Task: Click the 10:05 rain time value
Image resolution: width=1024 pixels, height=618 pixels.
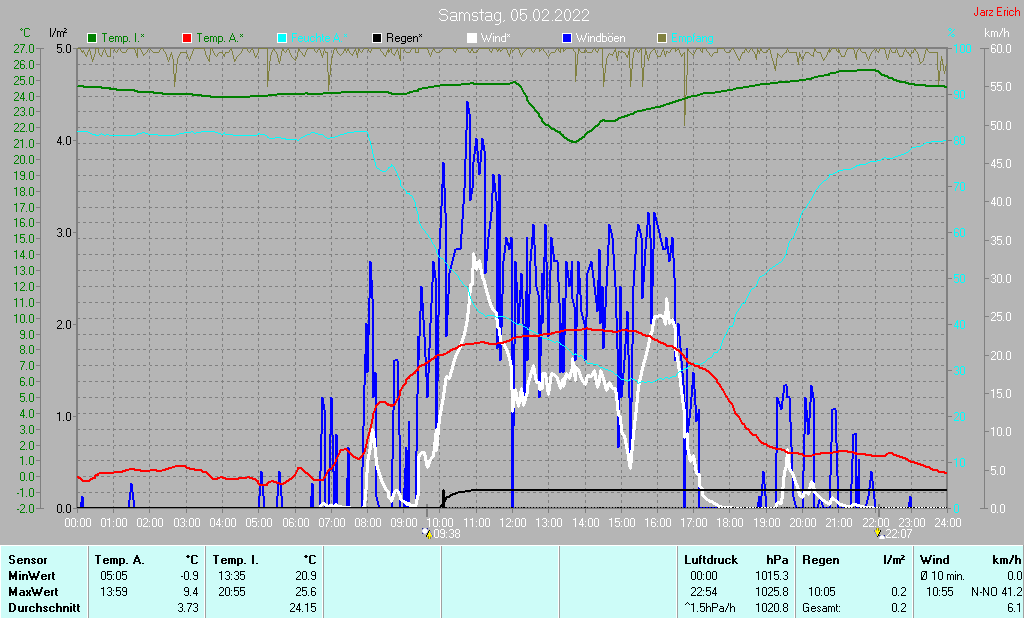Action: tap(822, 592)
